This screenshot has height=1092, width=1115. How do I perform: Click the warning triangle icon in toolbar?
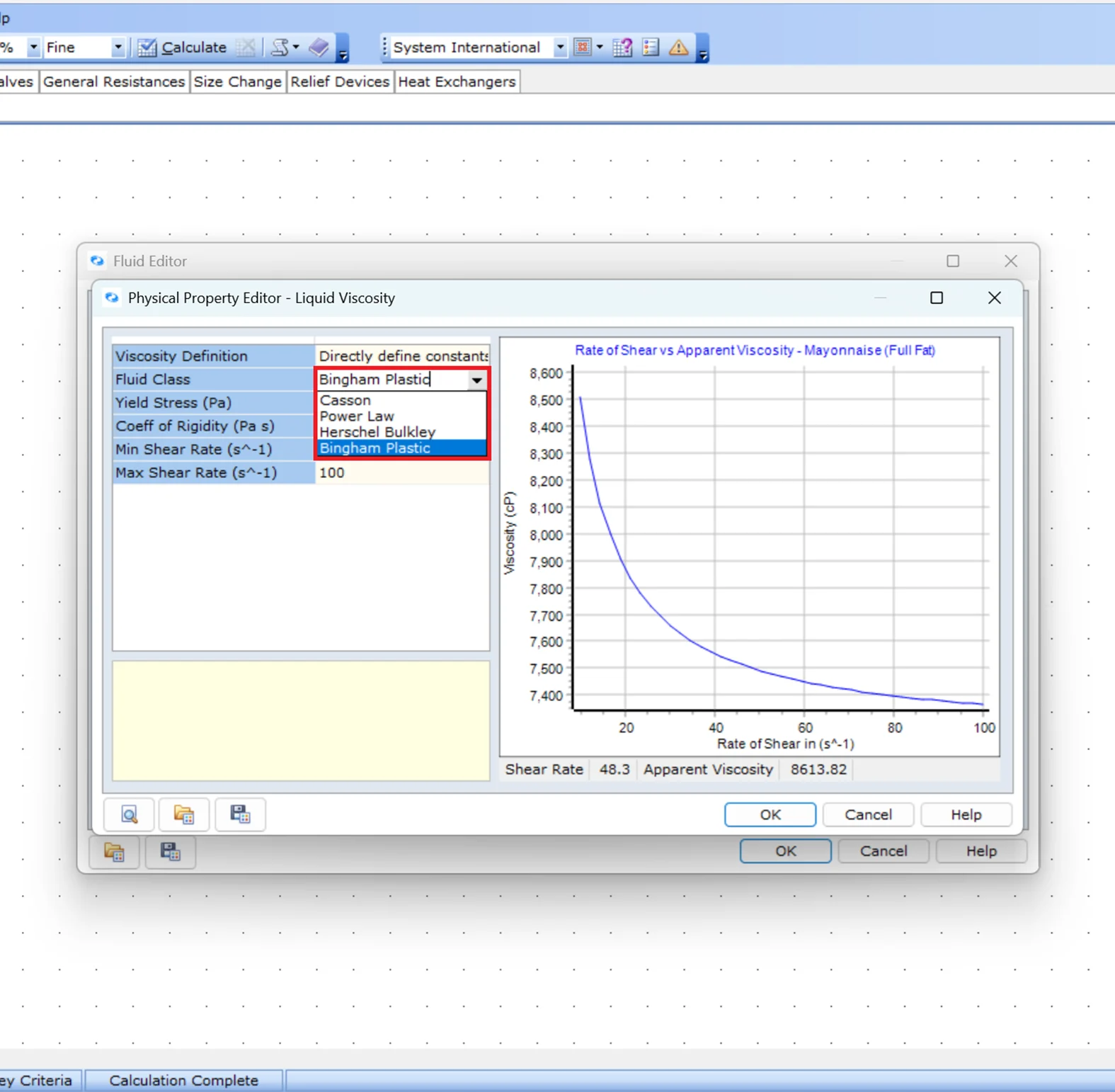678,47
